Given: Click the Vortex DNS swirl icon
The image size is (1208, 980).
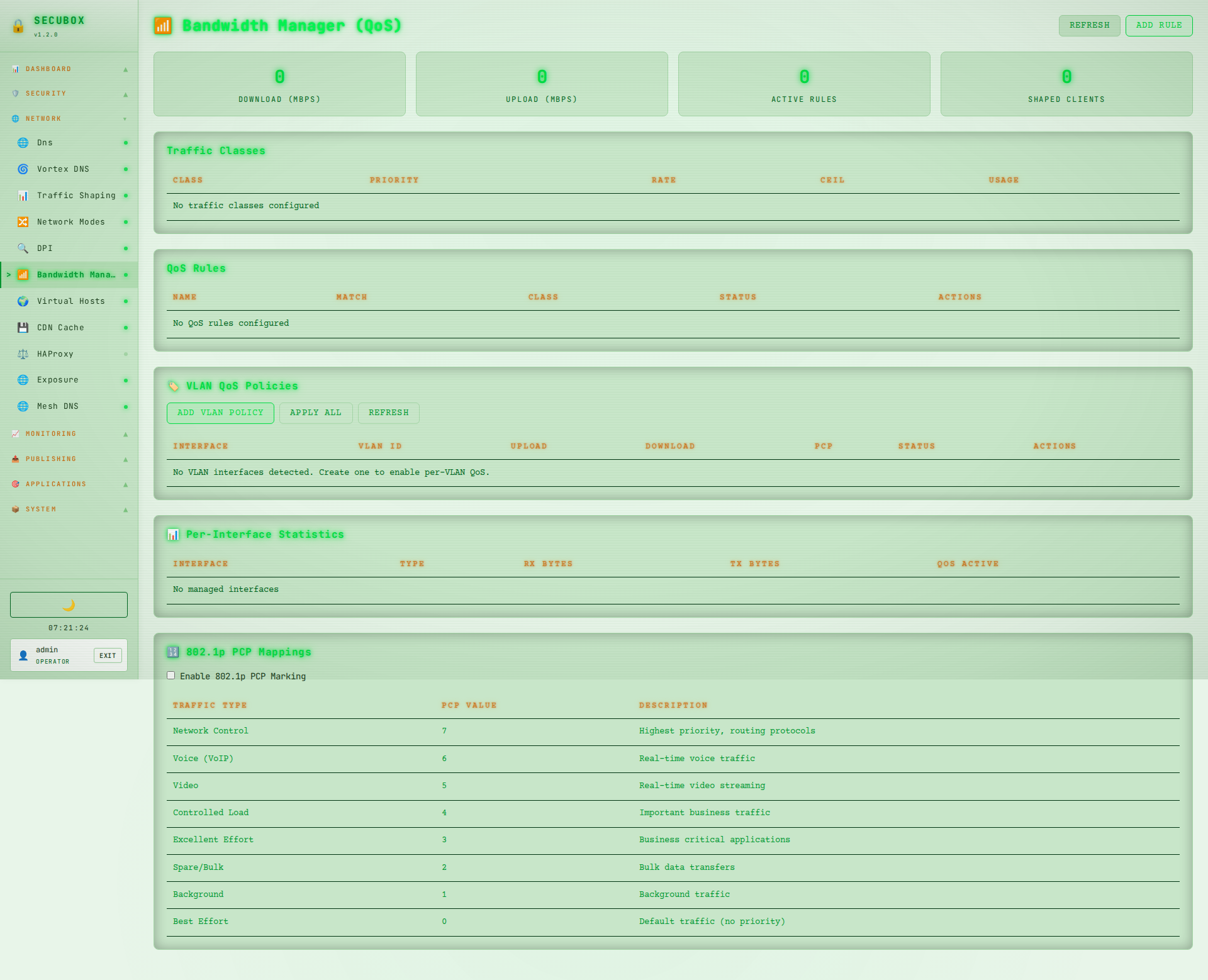Looking at the screenshot, I should [23, 169].
